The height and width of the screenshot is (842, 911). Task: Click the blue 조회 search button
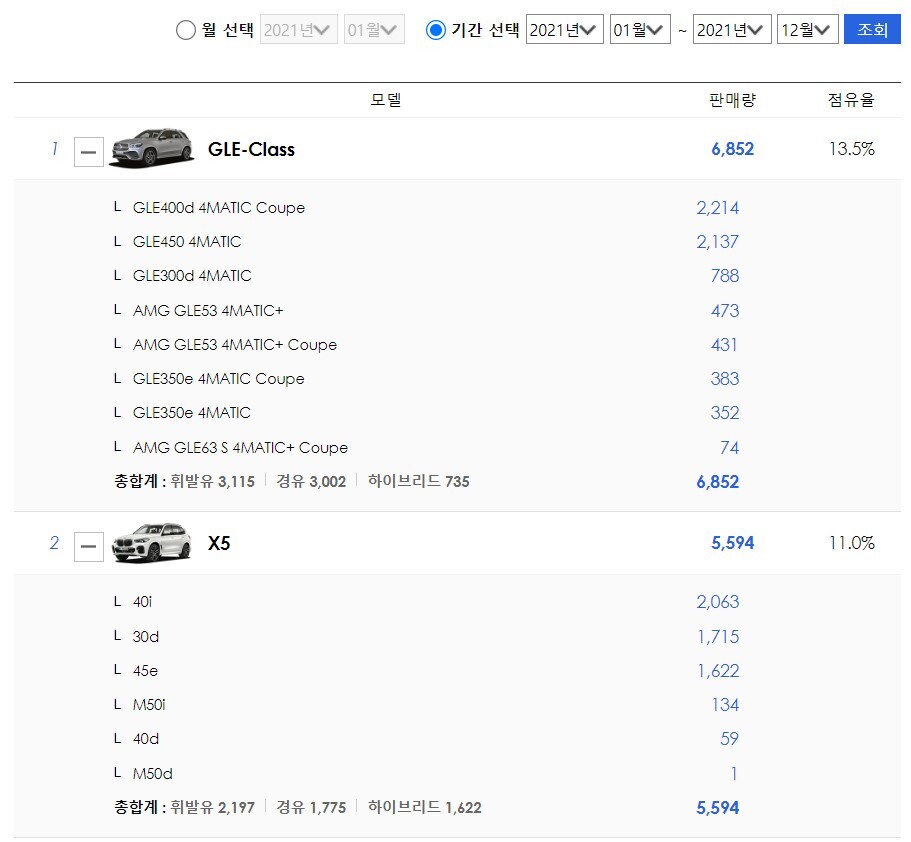tap(872, 30)
